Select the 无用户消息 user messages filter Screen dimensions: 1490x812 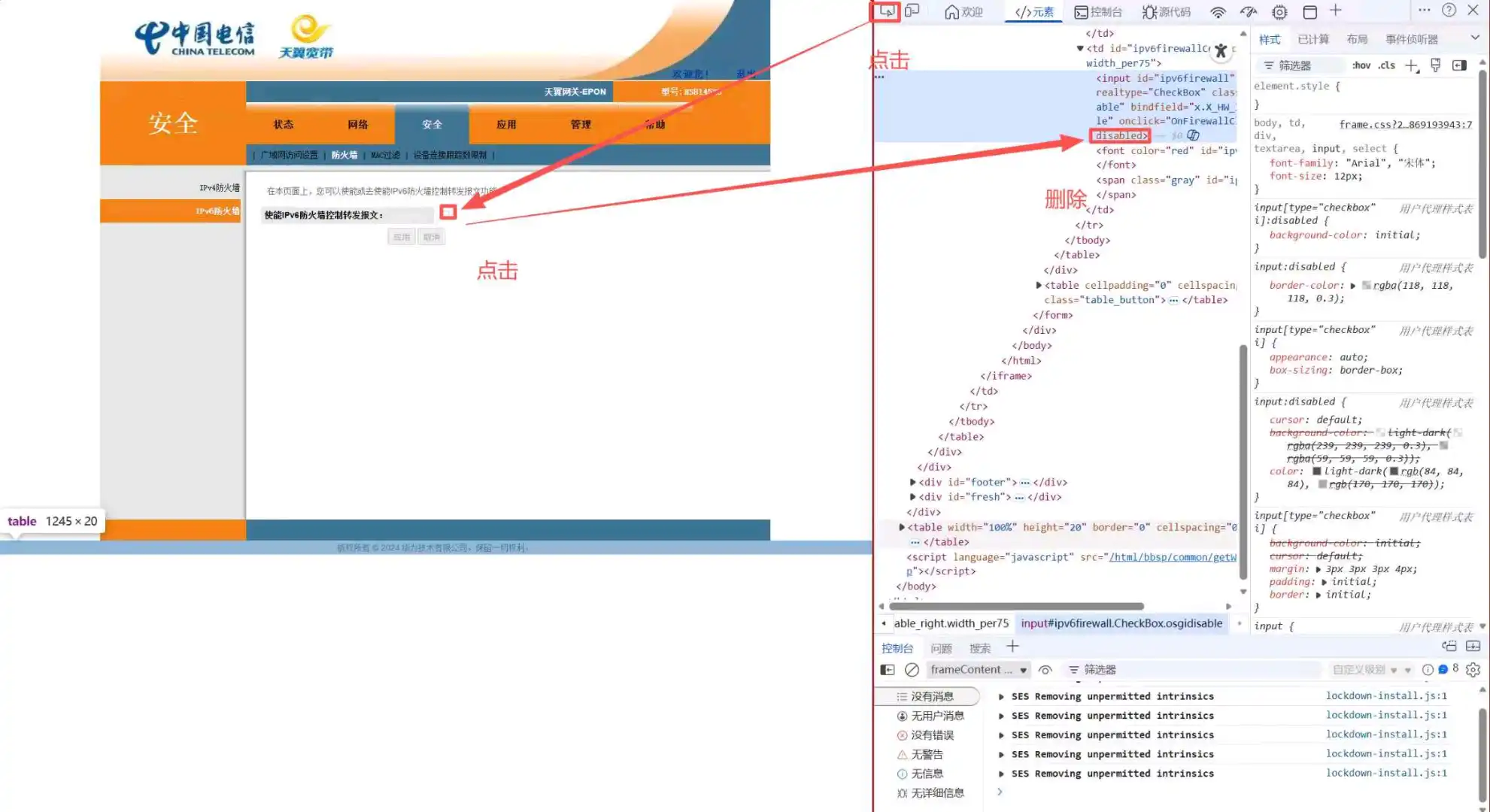[x=930, y=716]
